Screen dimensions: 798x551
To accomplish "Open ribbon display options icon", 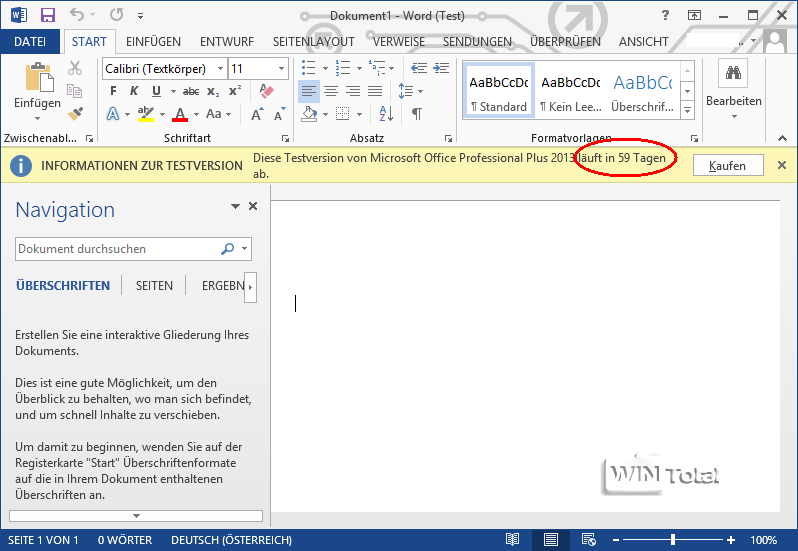I will [694, 15].
